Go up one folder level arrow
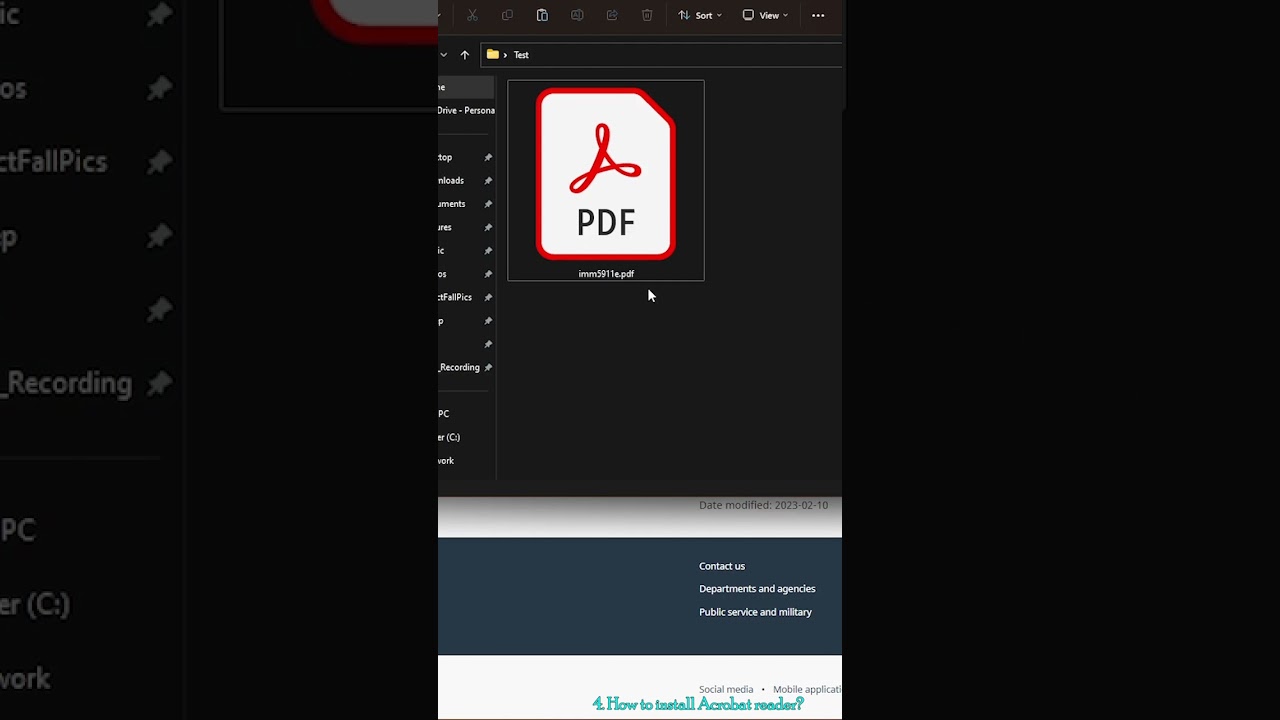This screenshot has width=1280, height=720. [464, 55]
